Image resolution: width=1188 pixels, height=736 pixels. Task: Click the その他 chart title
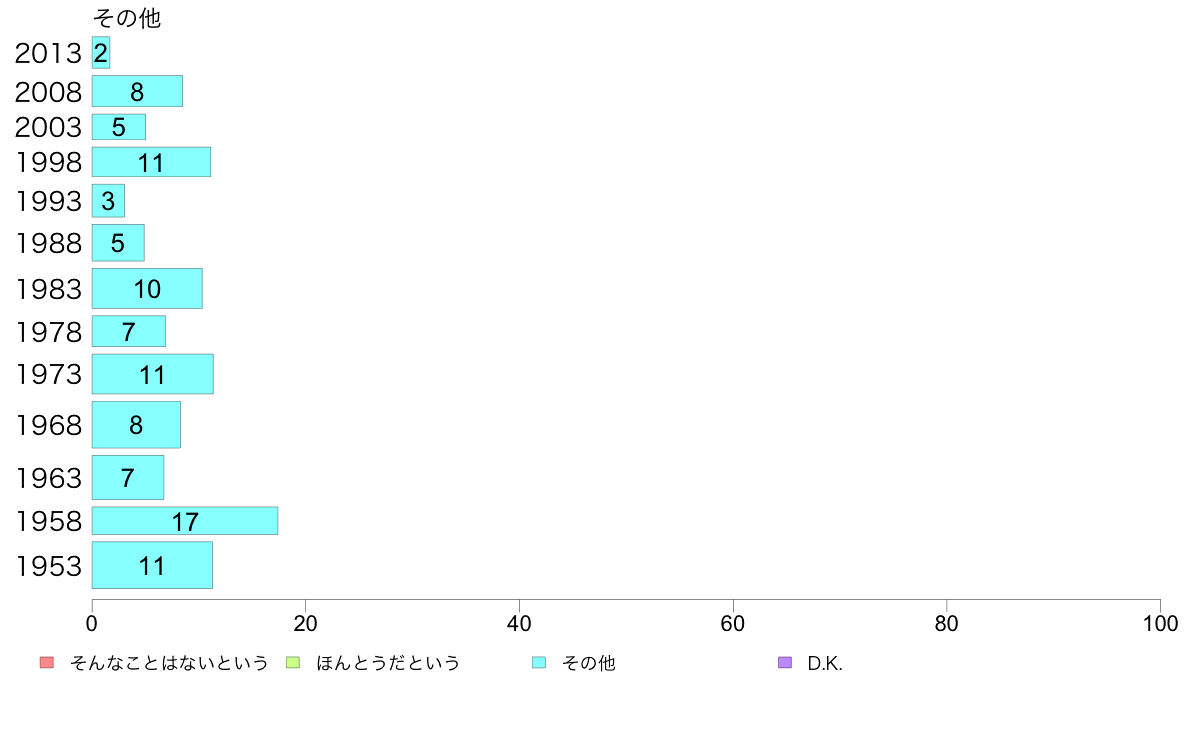127,17
